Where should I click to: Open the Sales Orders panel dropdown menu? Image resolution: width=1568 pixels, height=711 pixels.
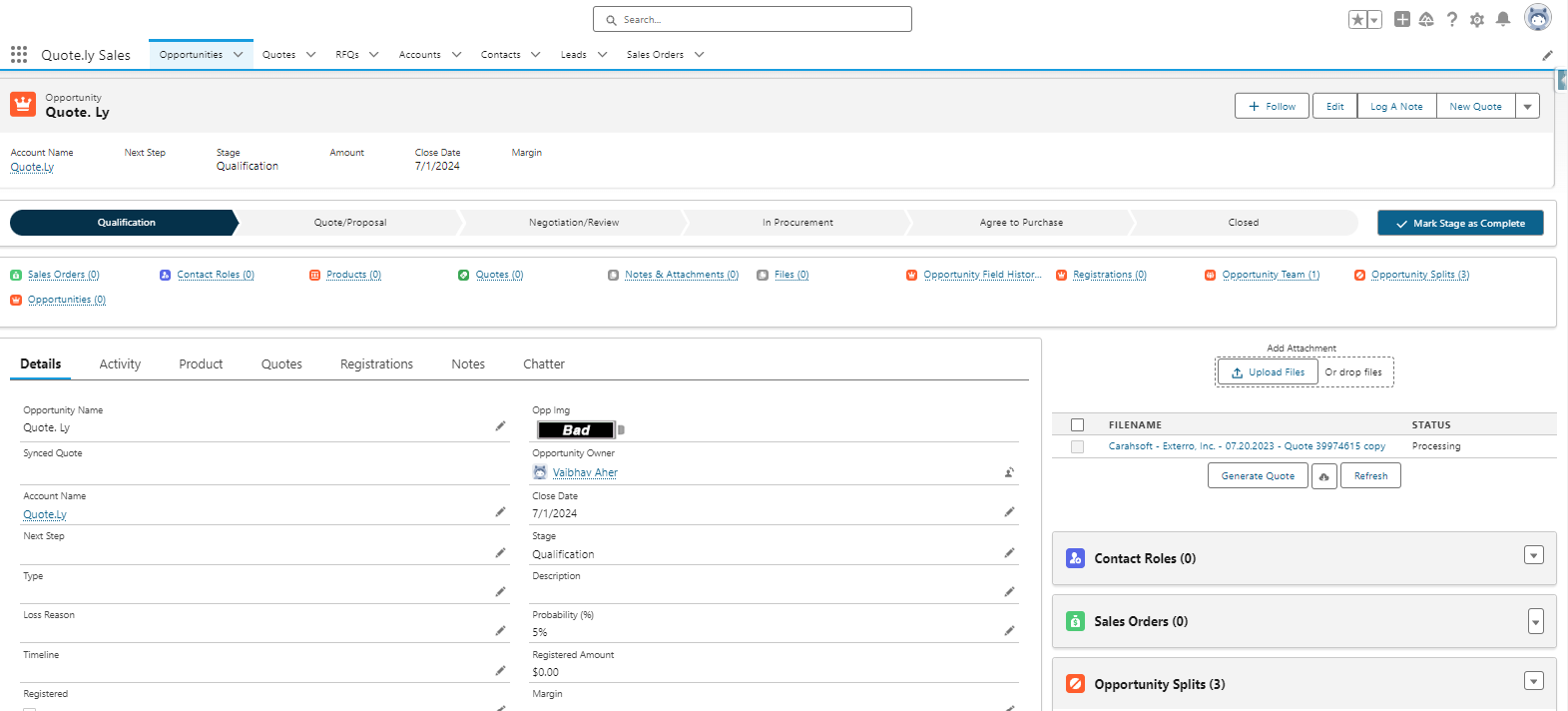1535,621
